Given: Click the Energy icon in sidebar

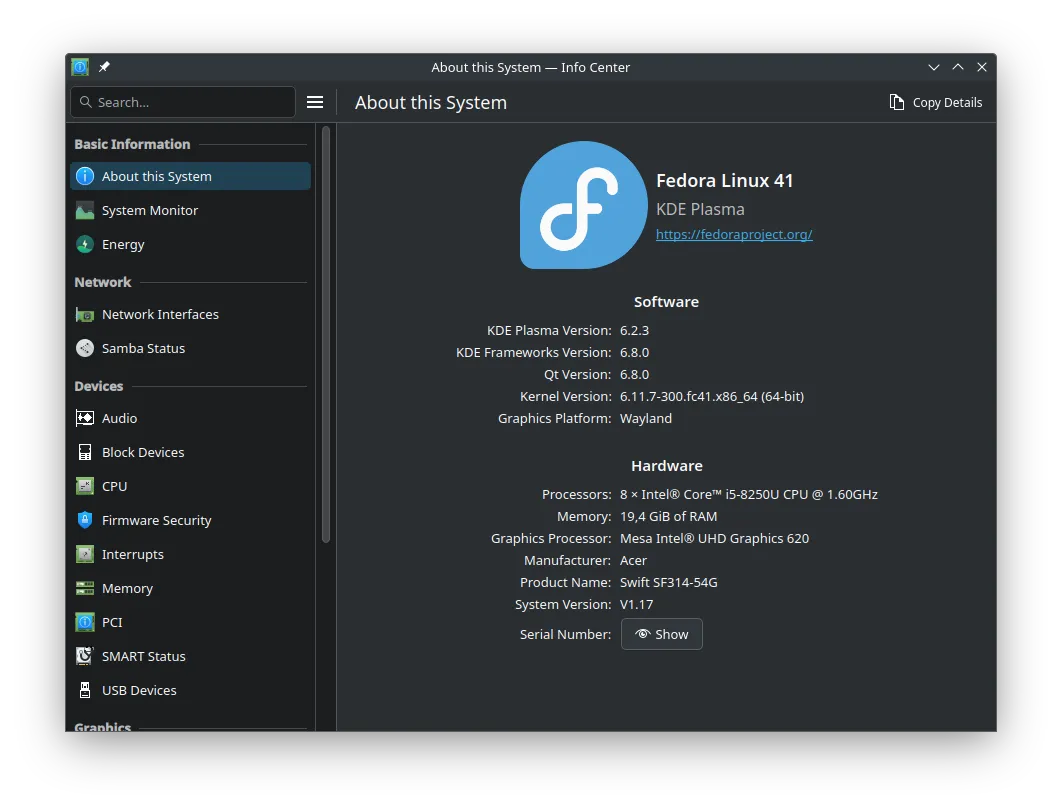Looking at the screenshot, I should click(85, 244).
